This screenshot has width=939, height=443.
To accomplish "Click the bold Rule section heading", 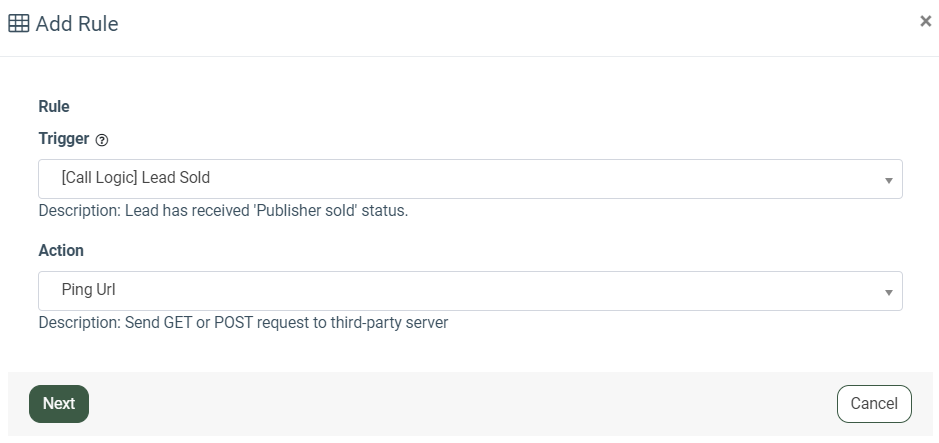I will [54, 106].
